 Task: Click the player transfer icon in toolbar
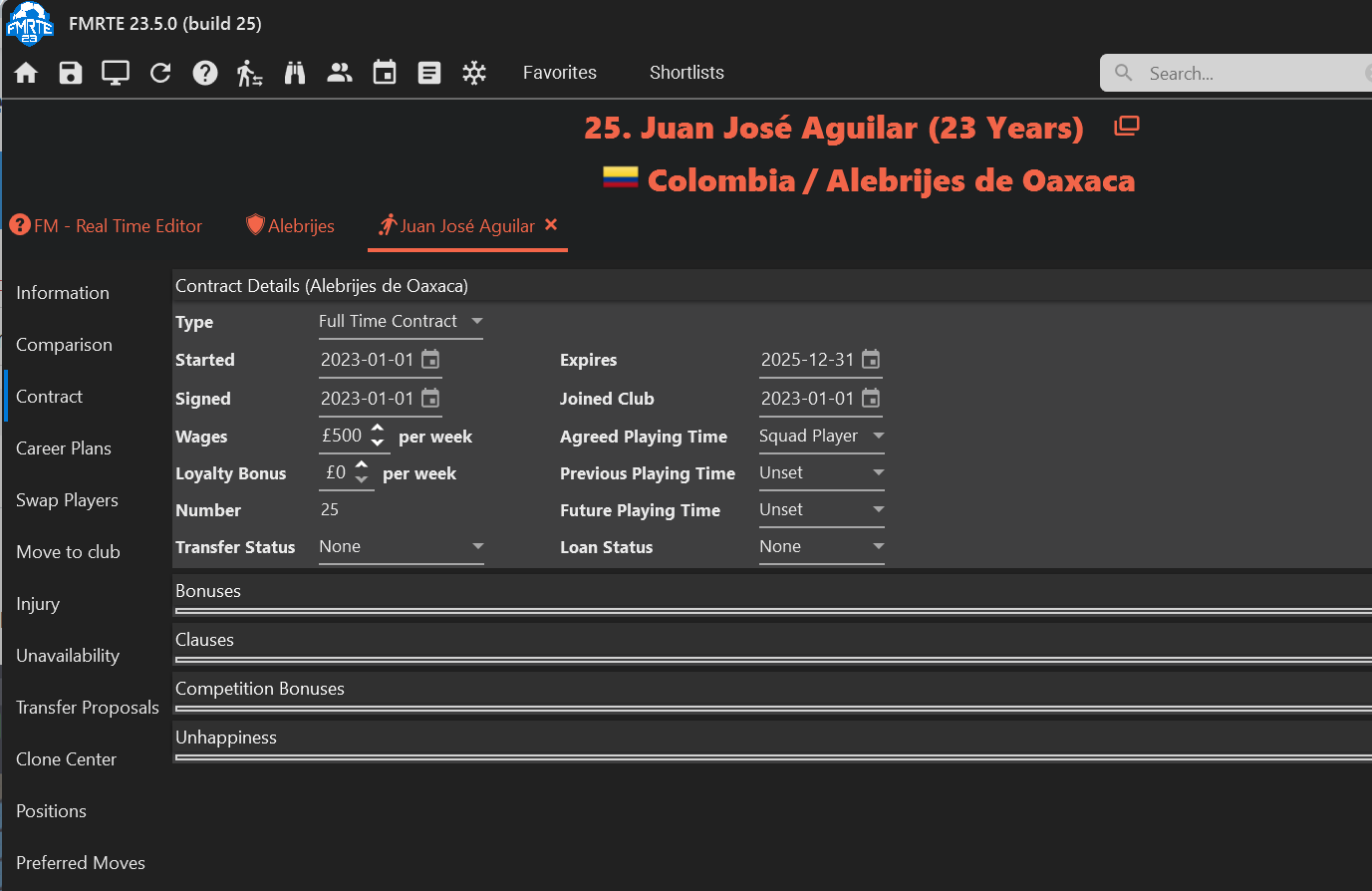pyautogui.click(x=250, y=73)
